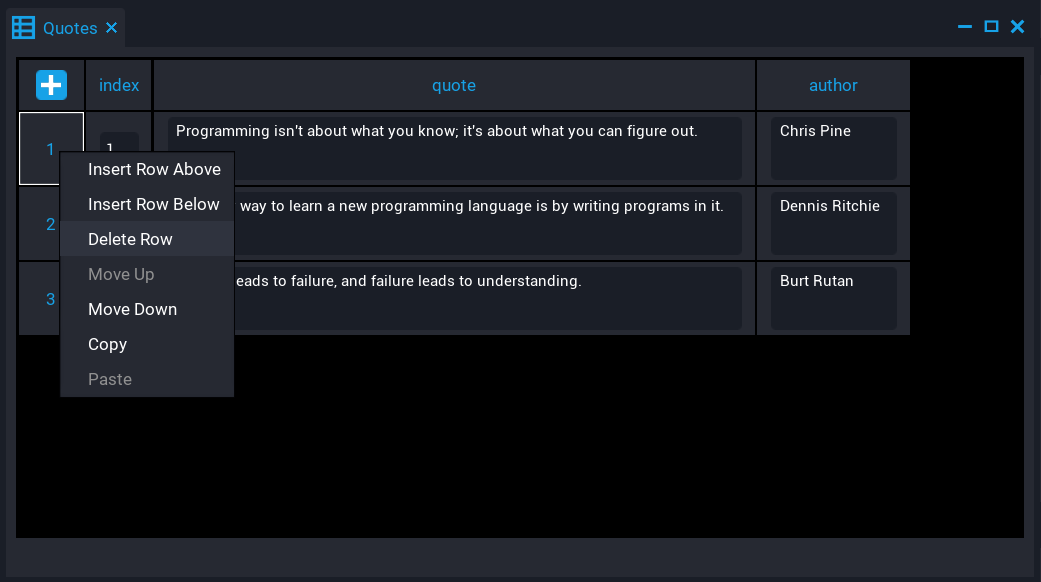Choose Insert Row Above from the context menu

pos(154,169)
